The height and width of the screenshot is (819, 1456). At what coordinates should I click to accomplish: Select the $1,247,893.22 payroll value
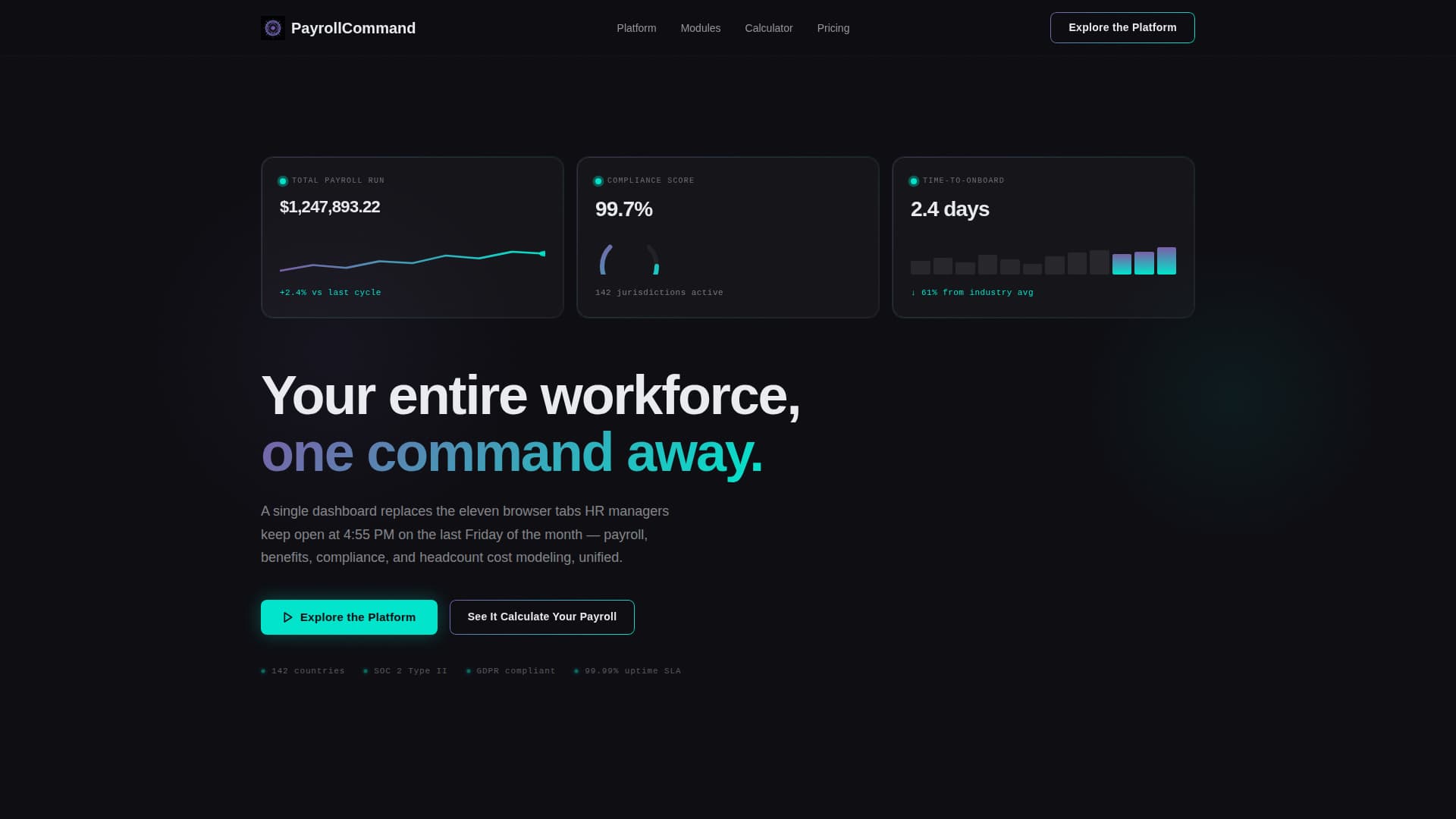(x=330, y=207)
